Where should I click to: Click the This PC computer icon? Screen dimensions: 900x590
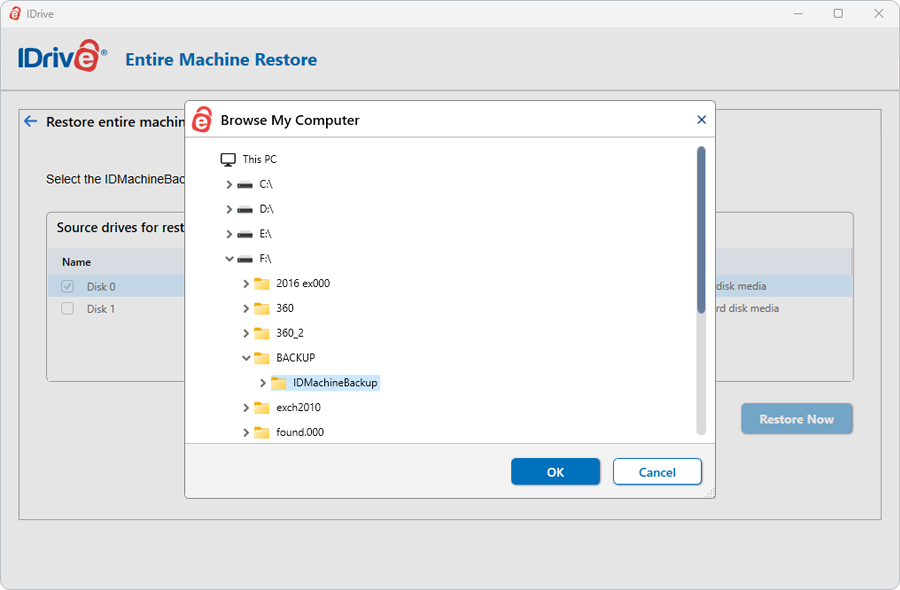228,160
